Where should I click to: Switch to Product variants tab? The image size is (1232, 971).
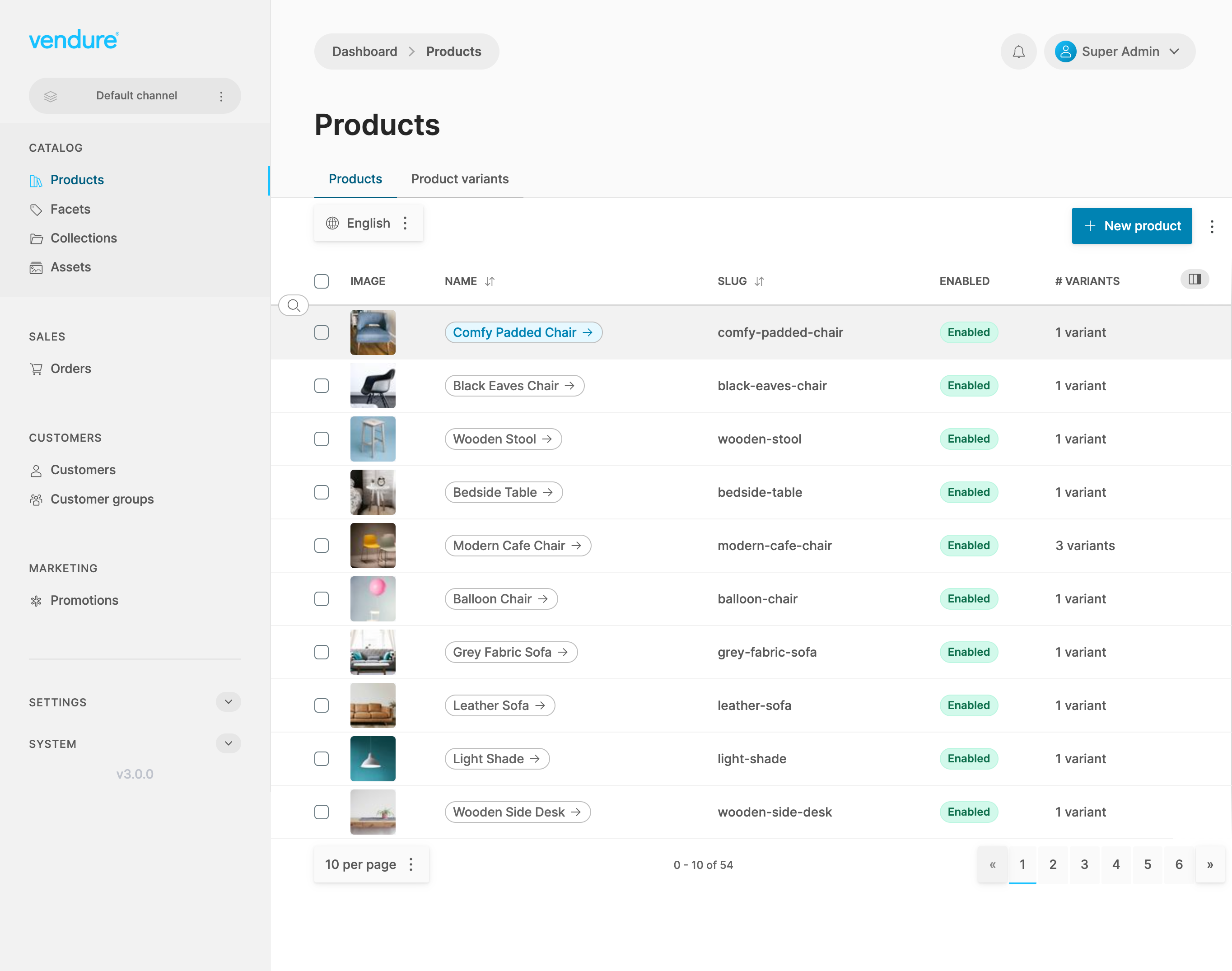click(x=459, y=179)
